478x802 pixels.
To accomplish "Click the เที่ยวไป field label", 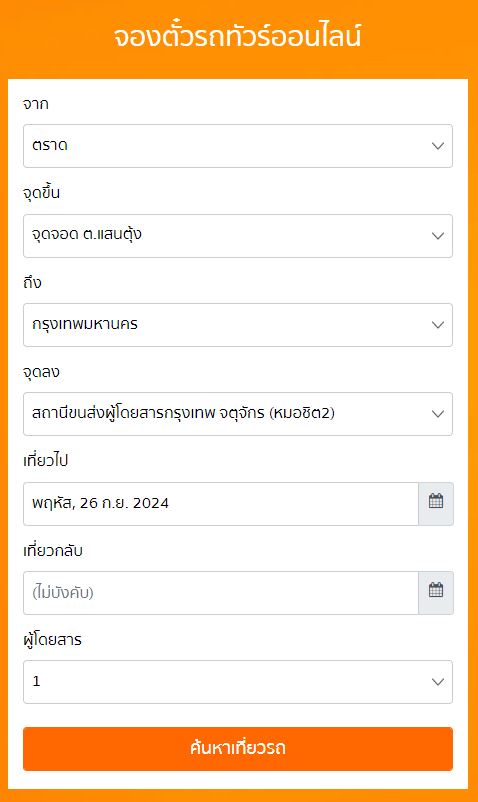I will 45,460.
